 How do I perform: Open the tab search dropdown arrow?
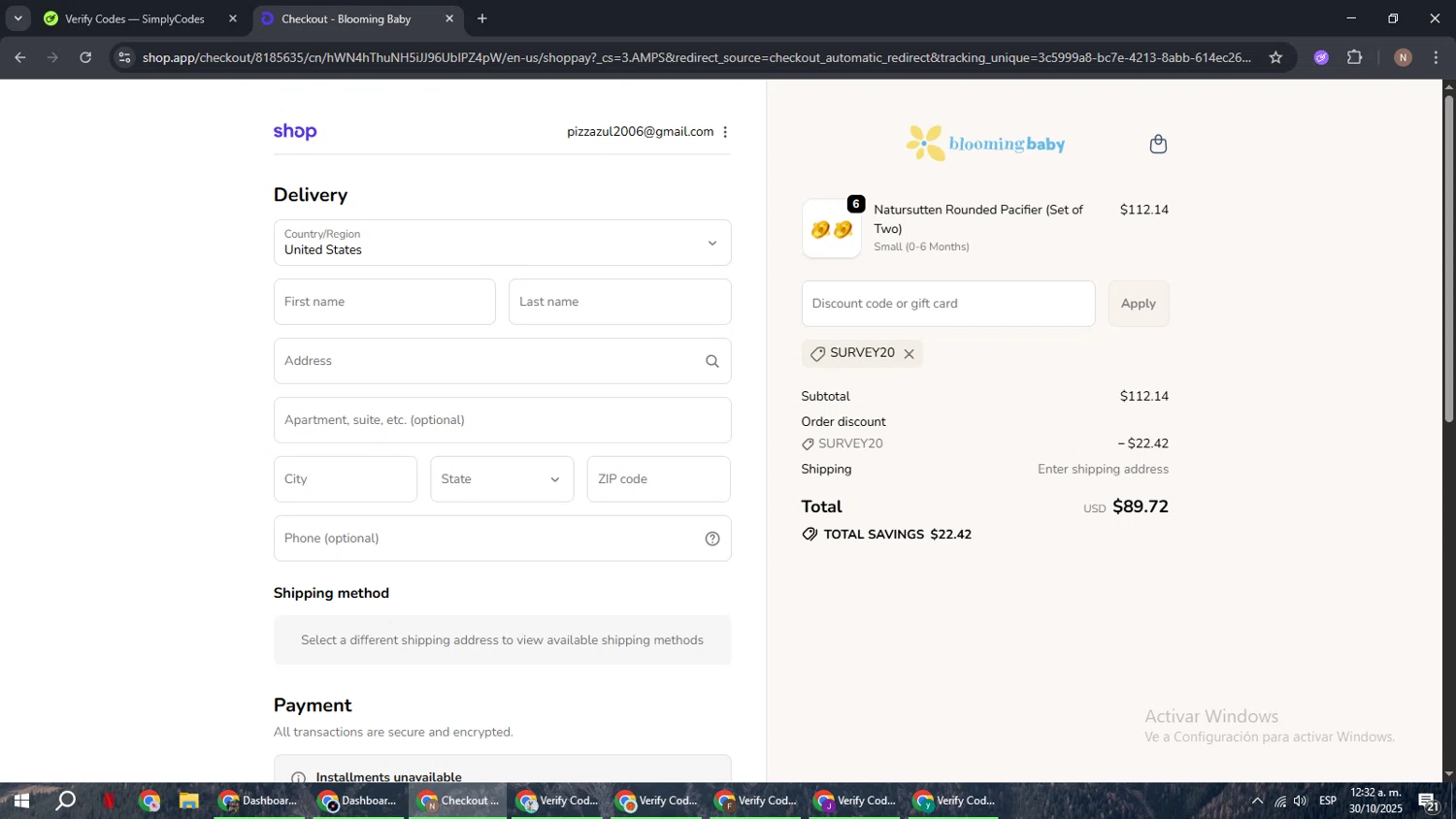[x=17, y=18]
